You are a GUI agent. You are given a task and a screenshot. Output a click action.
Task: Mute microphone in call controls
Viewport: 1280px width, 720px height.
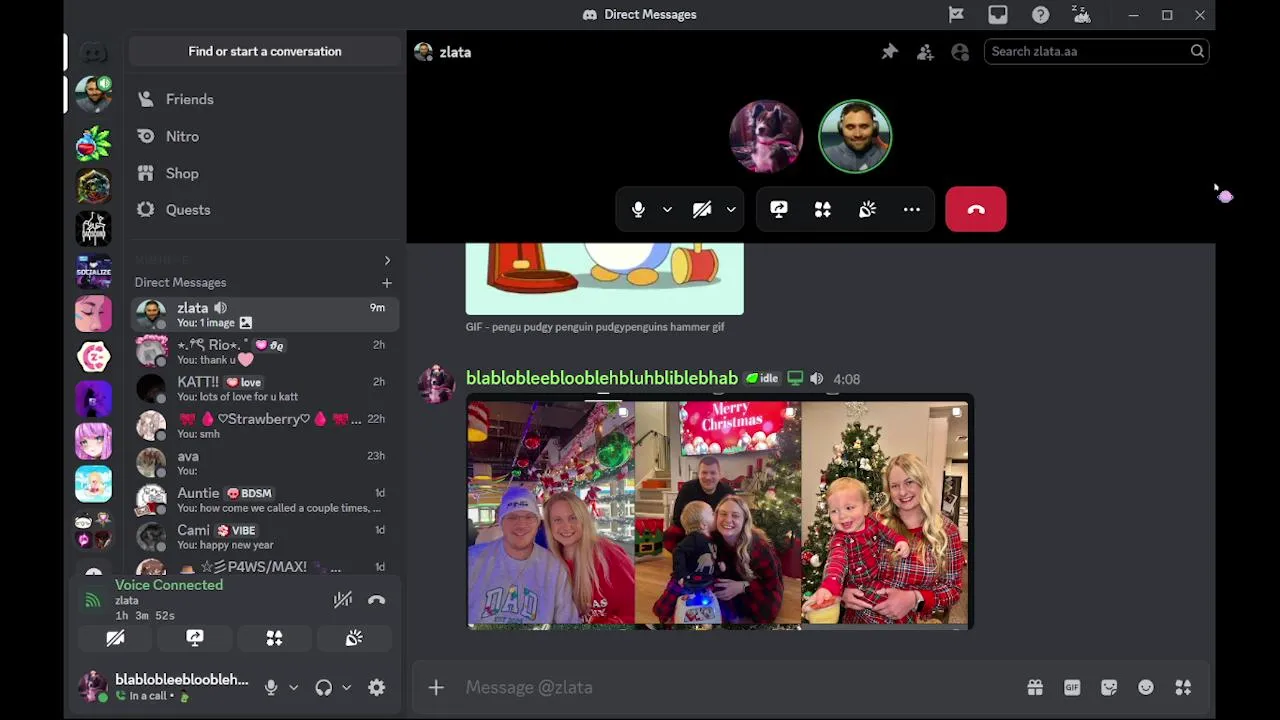click(638, 210)
